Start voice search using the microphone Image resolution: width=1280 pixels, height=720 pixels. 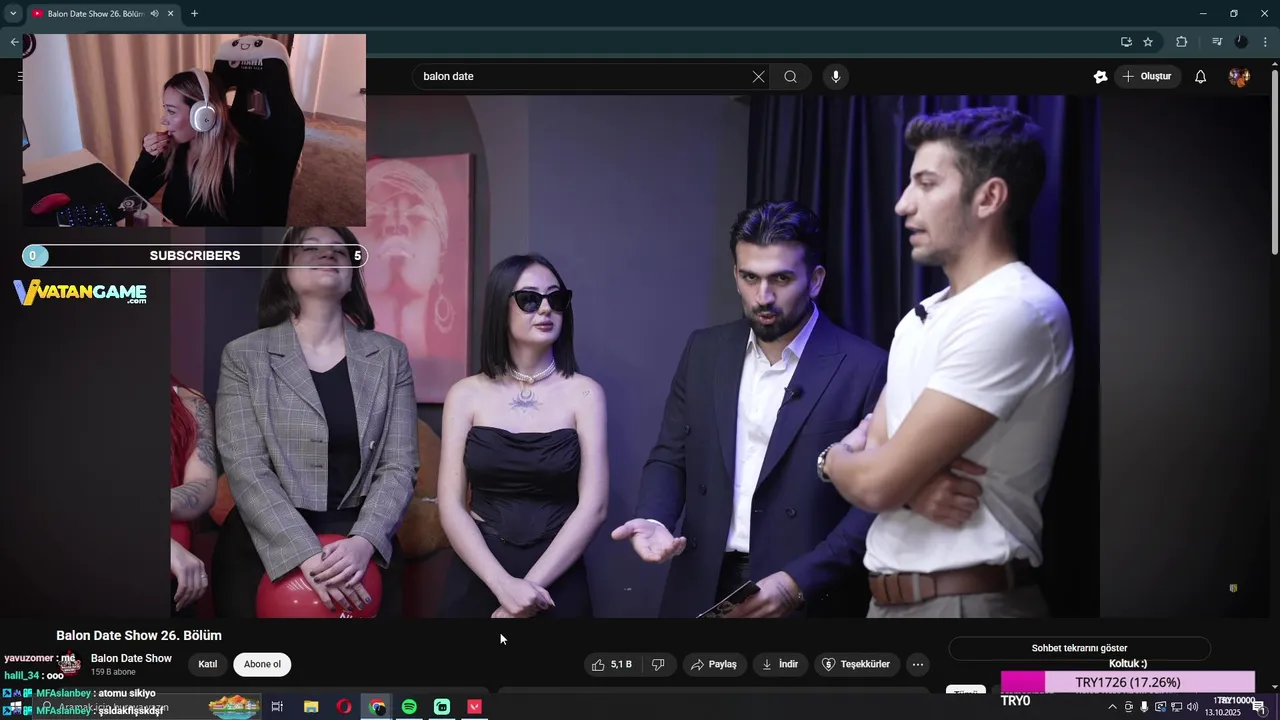point(836,77)
